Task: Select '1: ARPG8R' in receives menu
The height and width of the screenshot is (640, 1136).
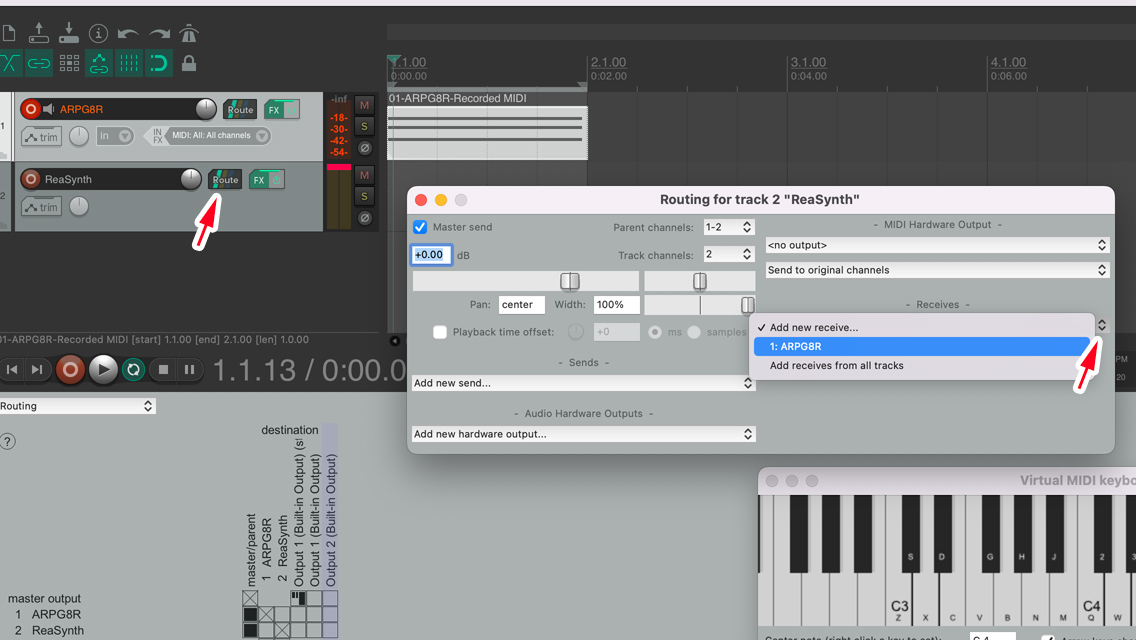Action: [922, 346]
